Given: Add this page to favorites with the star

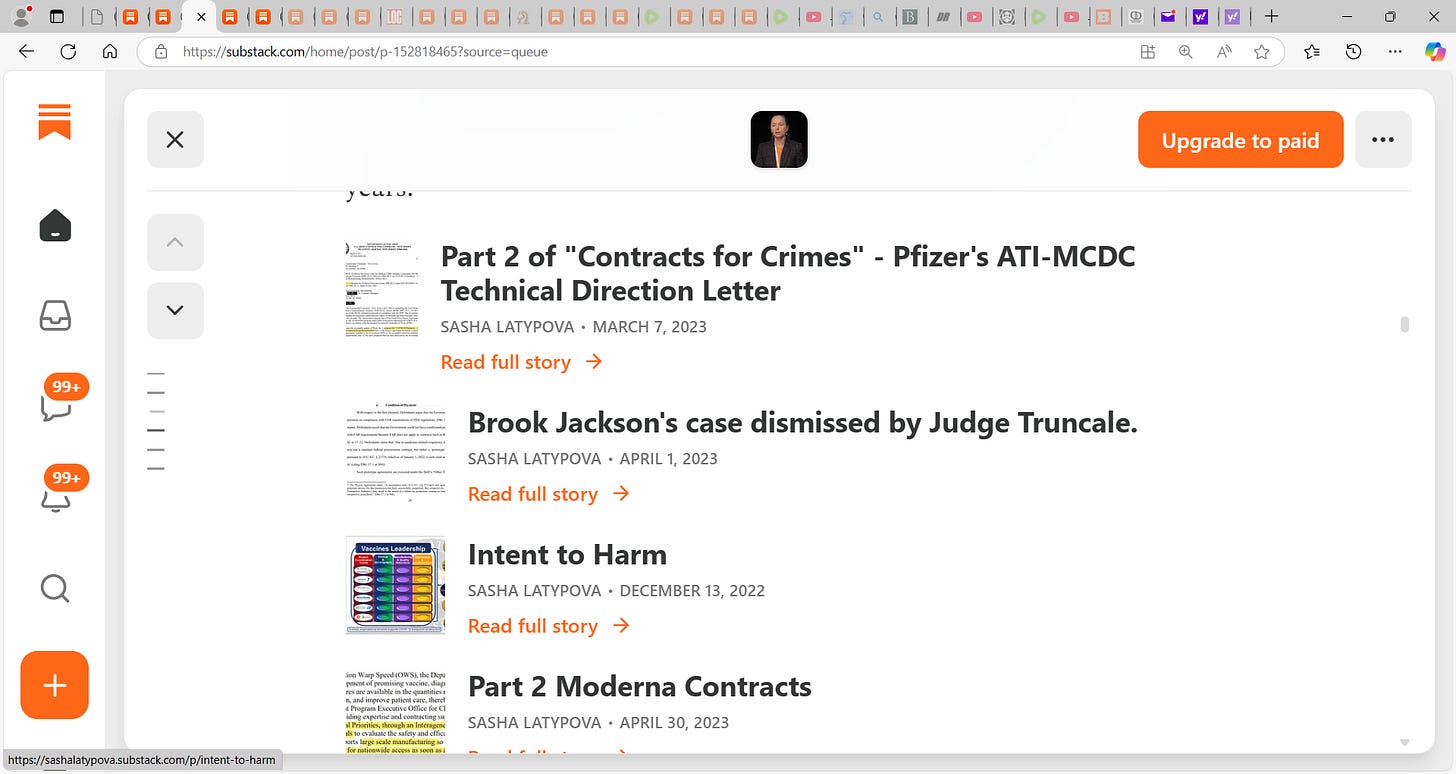Looking at the screenshot, I should [1262, 52].
